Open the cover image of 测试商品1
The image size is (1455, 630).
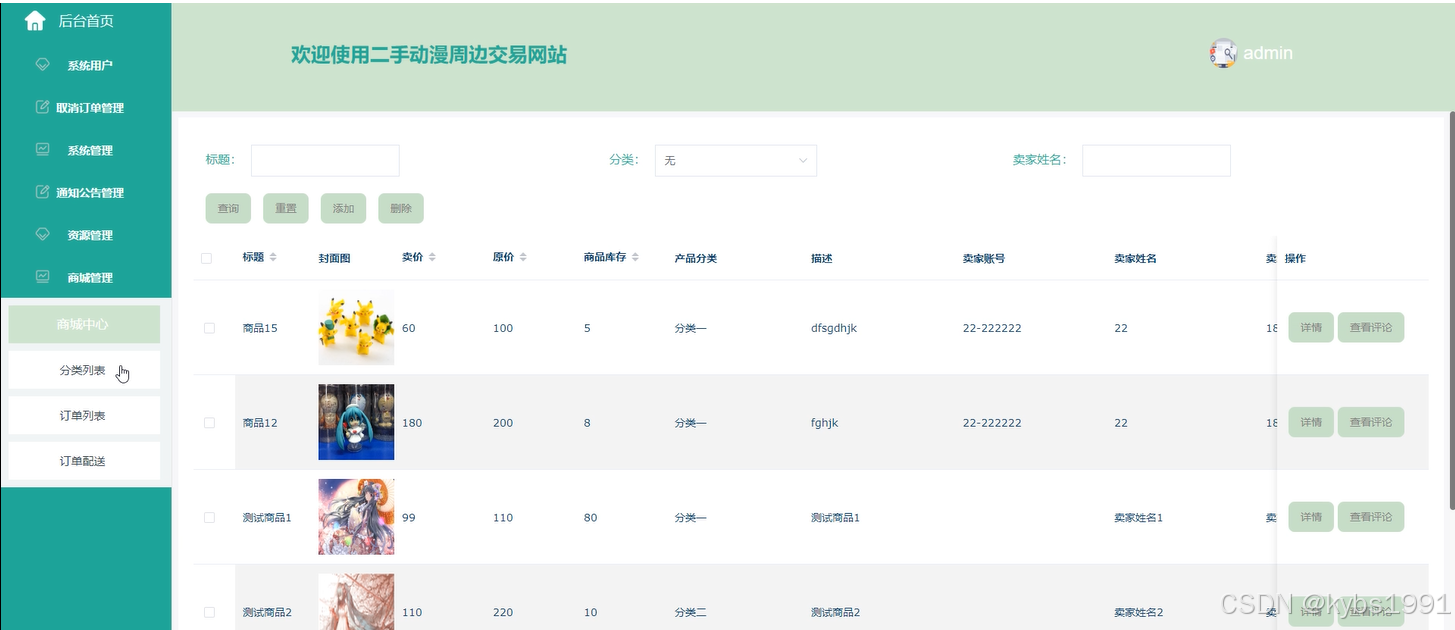356,517
